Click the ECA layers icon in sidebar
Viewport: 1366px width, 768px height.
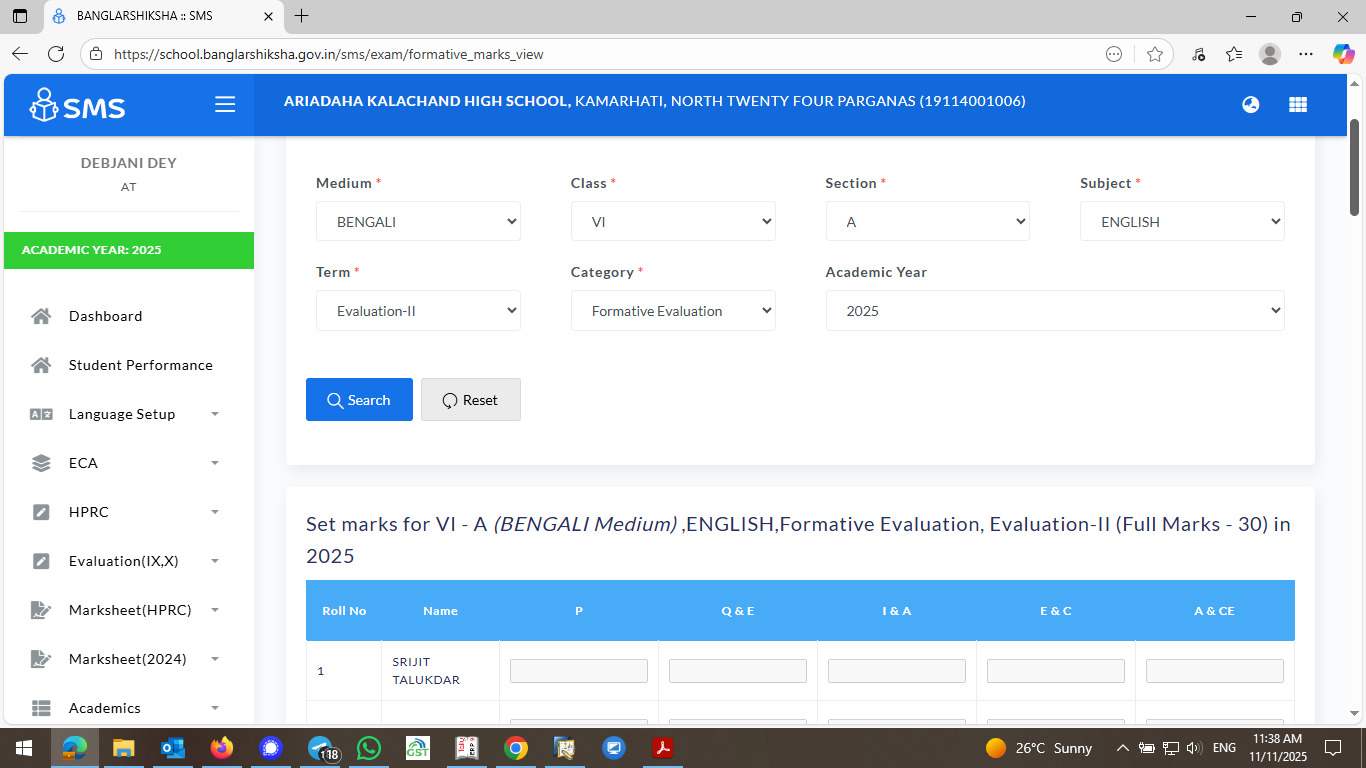point(41,463)
